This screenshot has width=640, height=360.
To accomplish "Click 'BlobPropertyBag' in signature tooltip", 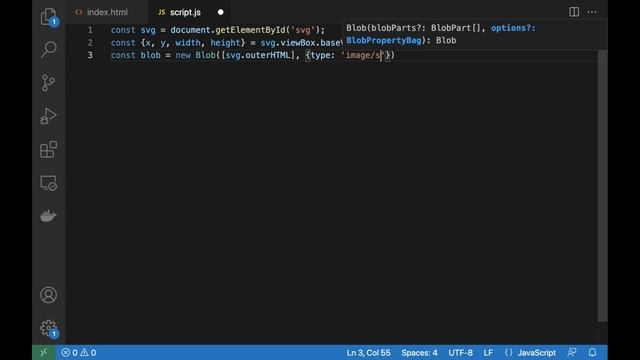I will (384, 40).
